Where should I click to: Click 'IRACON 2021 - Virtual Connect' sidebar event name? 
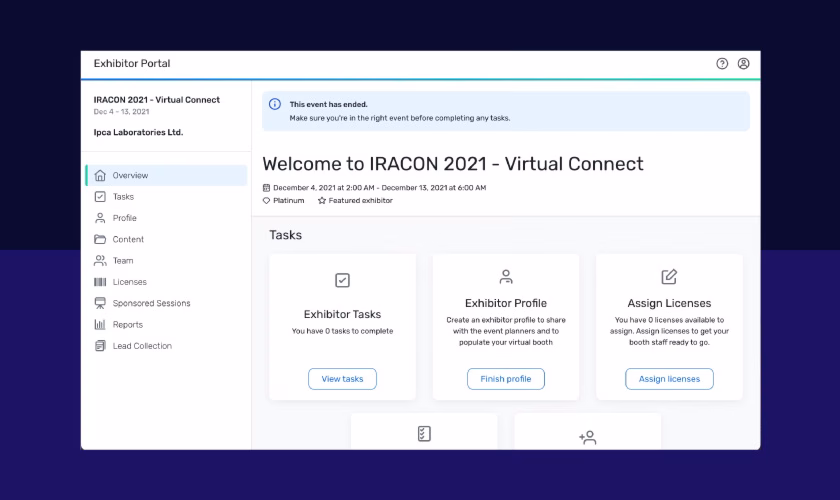click(156, 100)
